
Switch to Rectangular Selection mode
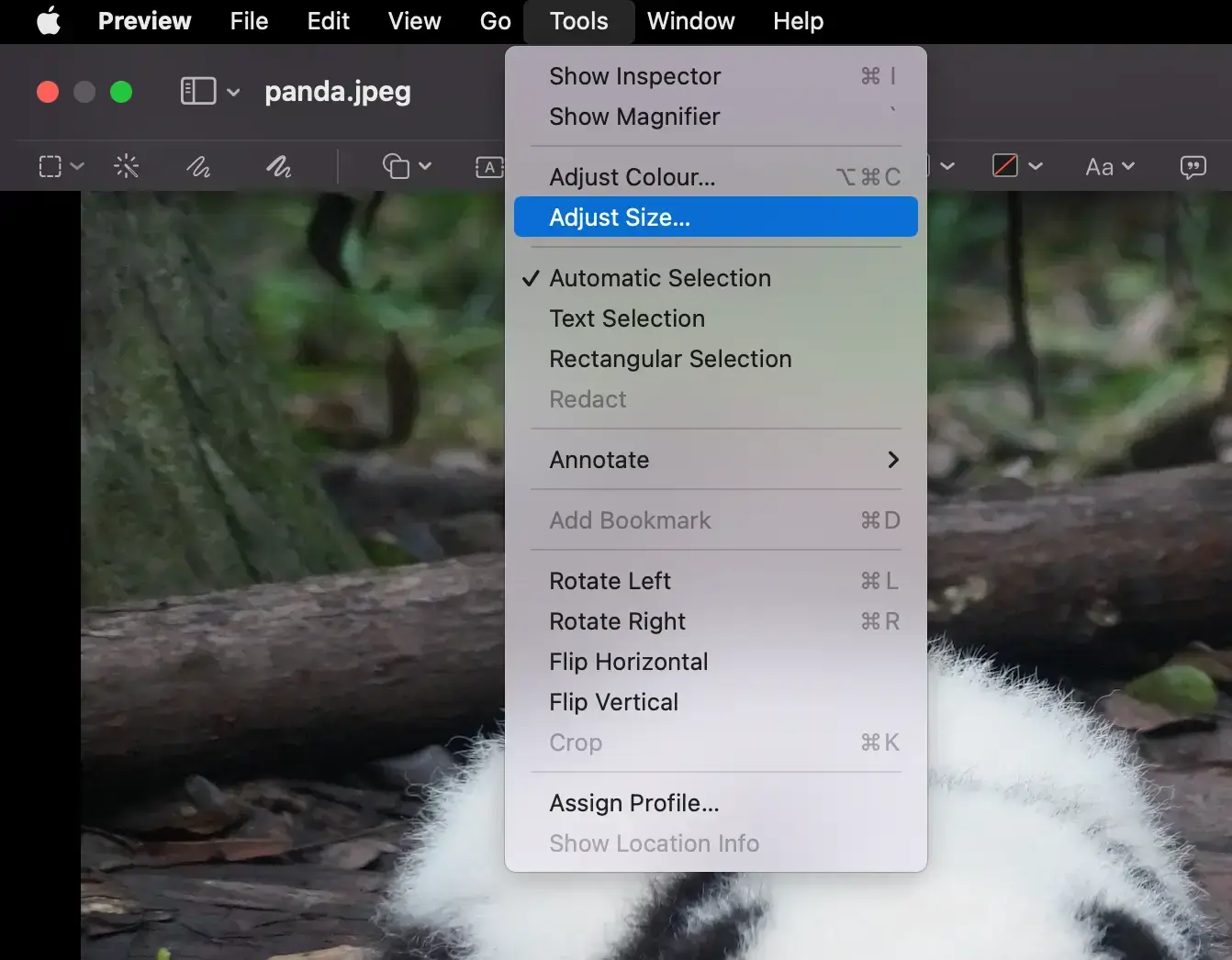point(716,359)
